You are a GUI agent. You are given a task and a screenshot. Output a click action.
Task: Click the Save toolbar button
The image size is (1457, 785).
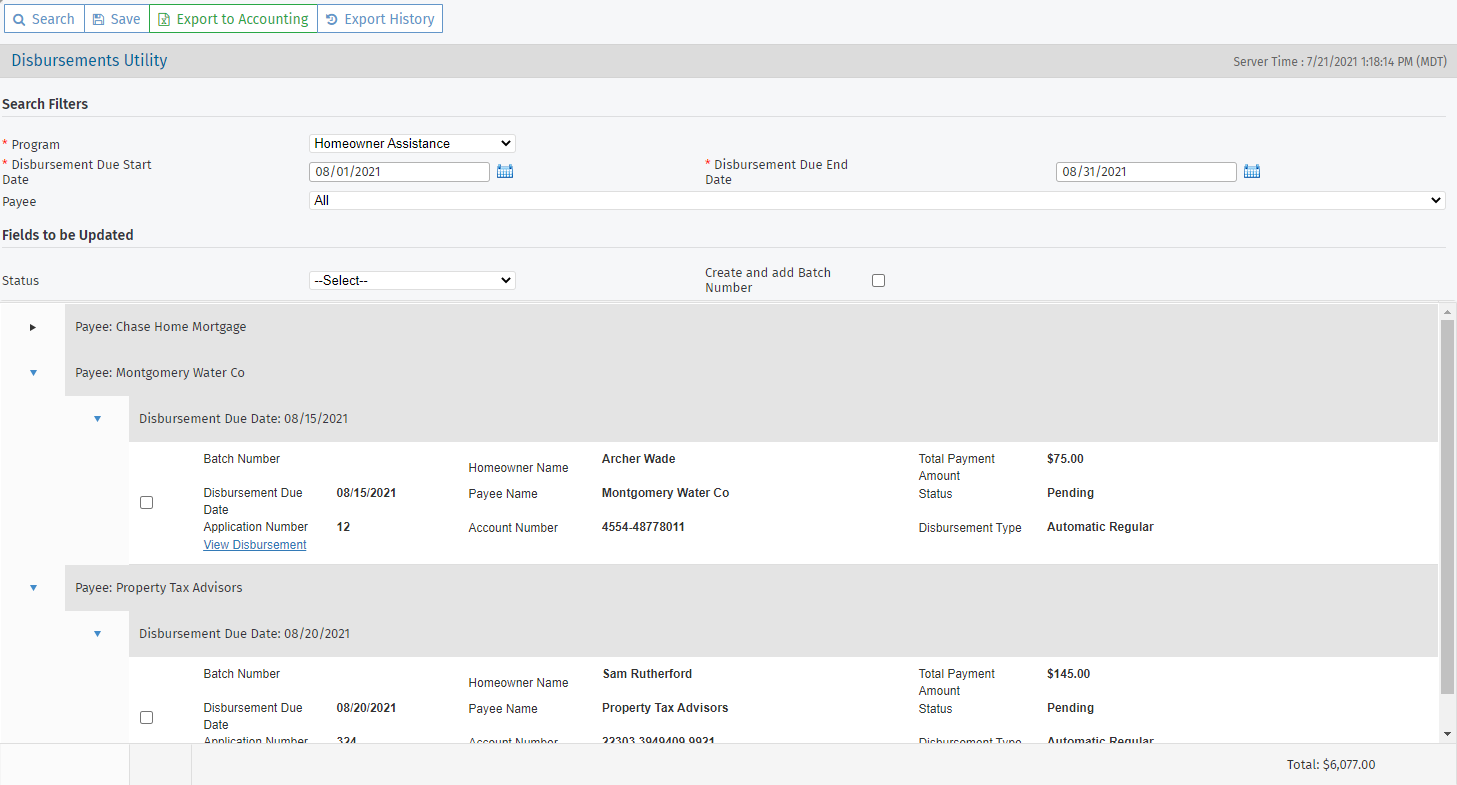tap(116, 19)
